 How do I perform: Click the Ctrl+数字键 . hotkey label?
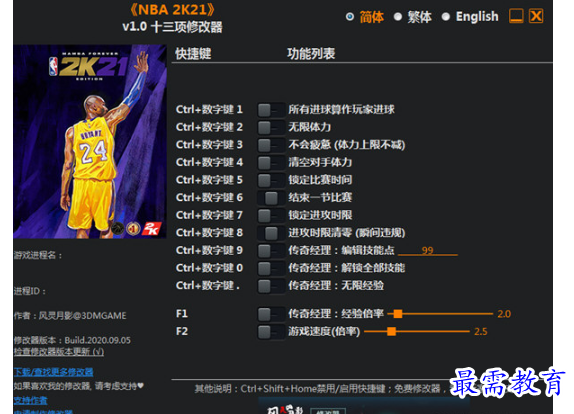pos(208,286)
